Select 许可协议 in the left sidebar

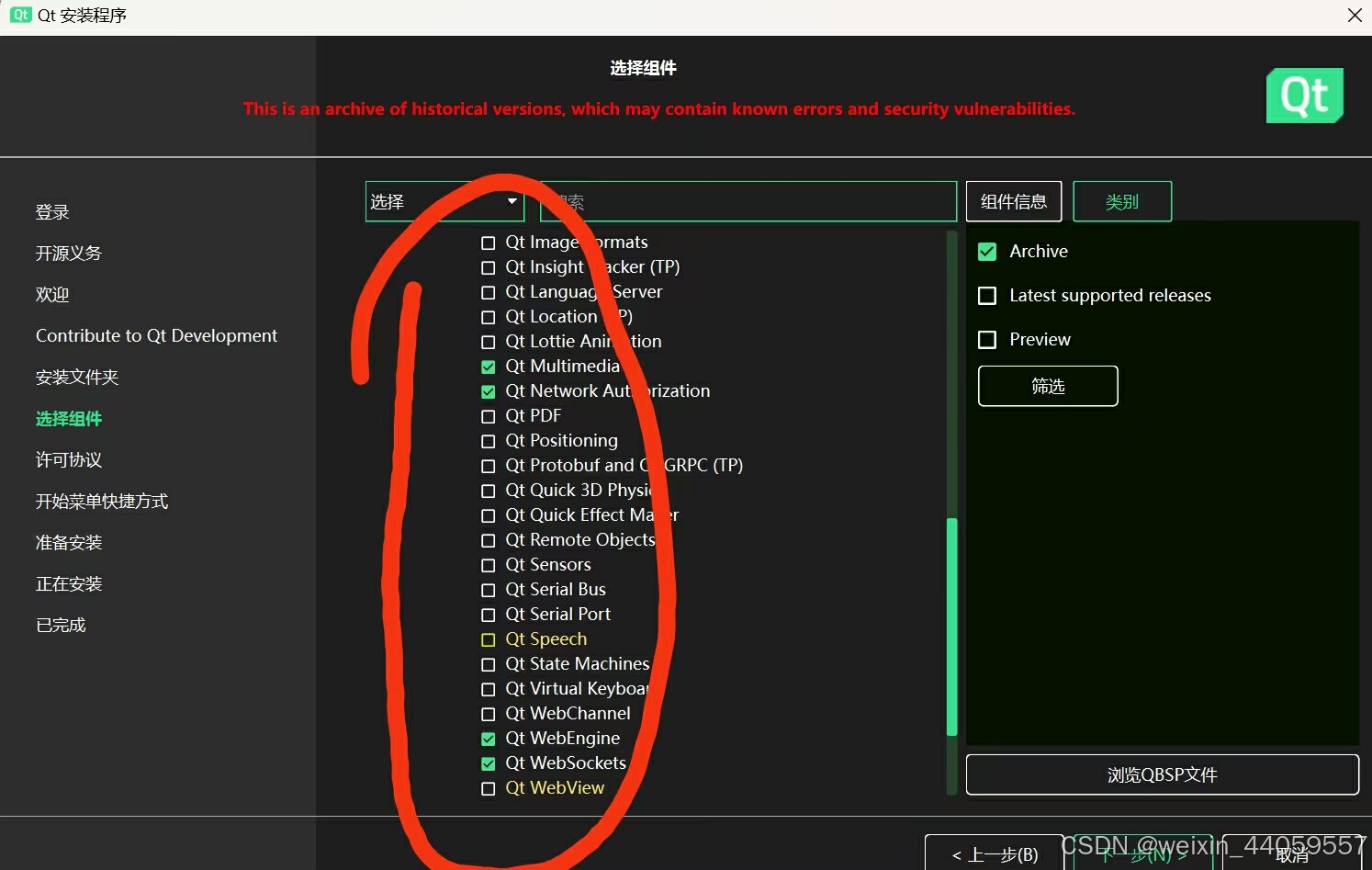(67, 459)
